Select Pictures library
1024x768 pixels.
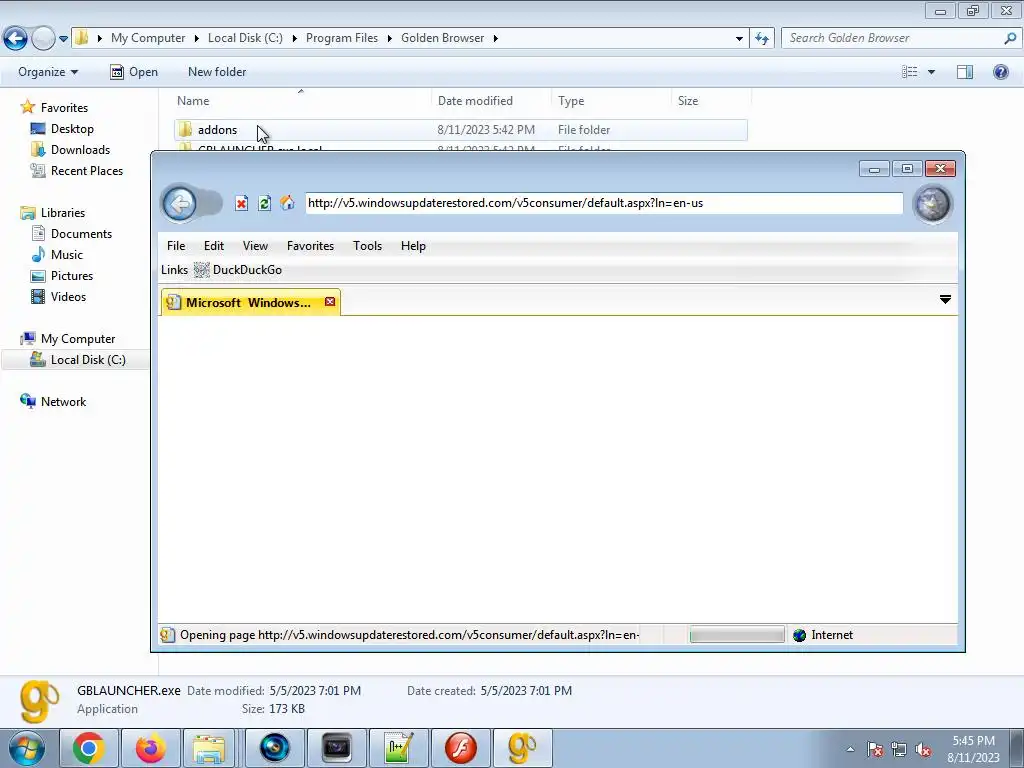click(72, 276)
